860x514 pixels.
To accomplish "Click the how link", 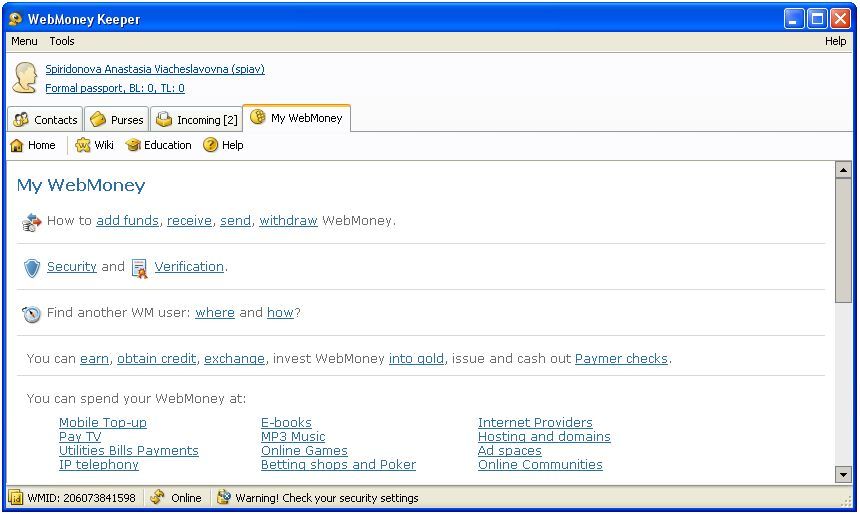I will click(x=280, y=313).
